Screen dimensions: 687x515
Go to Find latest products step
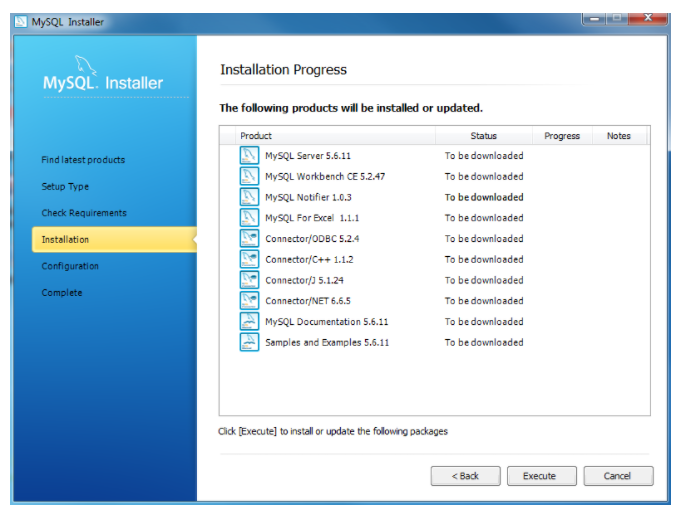pos(83,160)
